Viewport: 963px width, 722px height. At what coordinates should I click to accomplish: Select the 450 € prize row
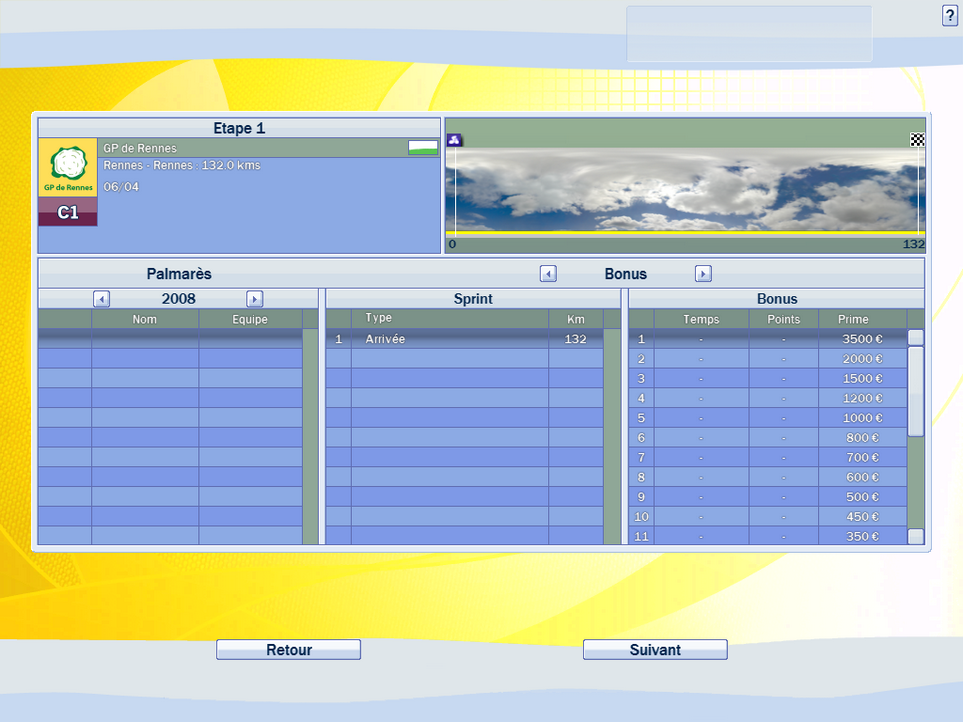(768, 516)
